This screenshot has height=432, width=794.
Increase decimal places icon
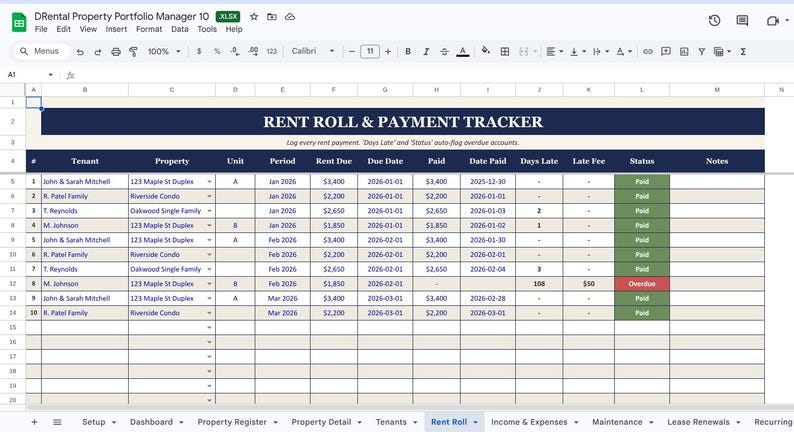253,52
